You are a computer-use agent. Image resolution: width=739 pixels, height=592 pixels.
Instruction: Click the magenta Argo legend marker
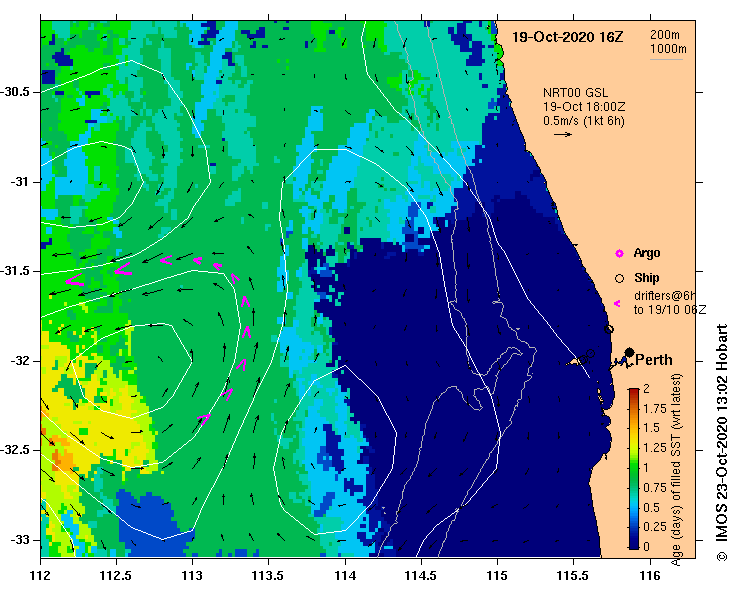coord(619,254)
